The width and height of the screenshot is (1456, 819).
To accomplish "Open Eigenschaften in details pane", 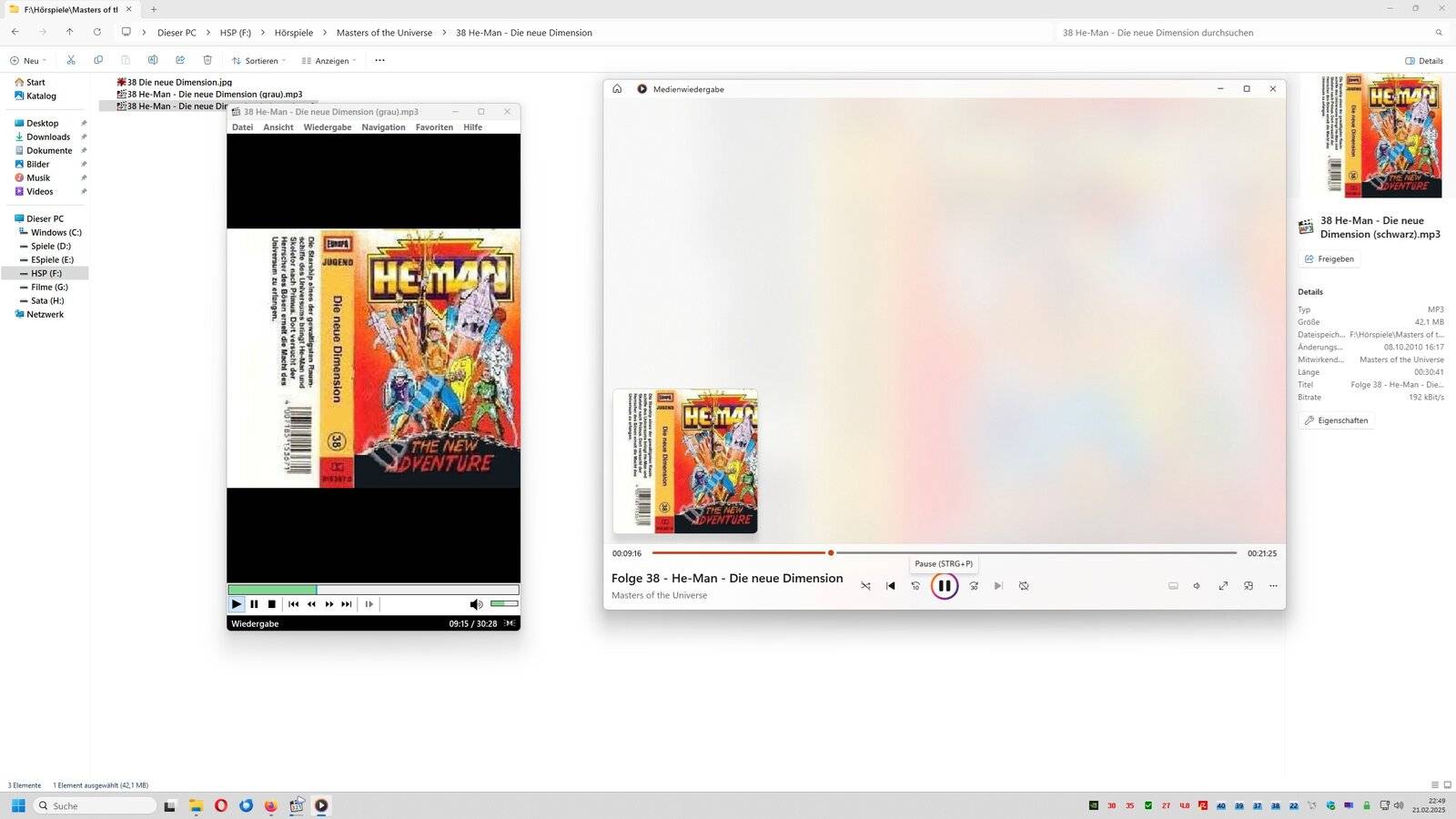I will click(x=1336, y=420).
